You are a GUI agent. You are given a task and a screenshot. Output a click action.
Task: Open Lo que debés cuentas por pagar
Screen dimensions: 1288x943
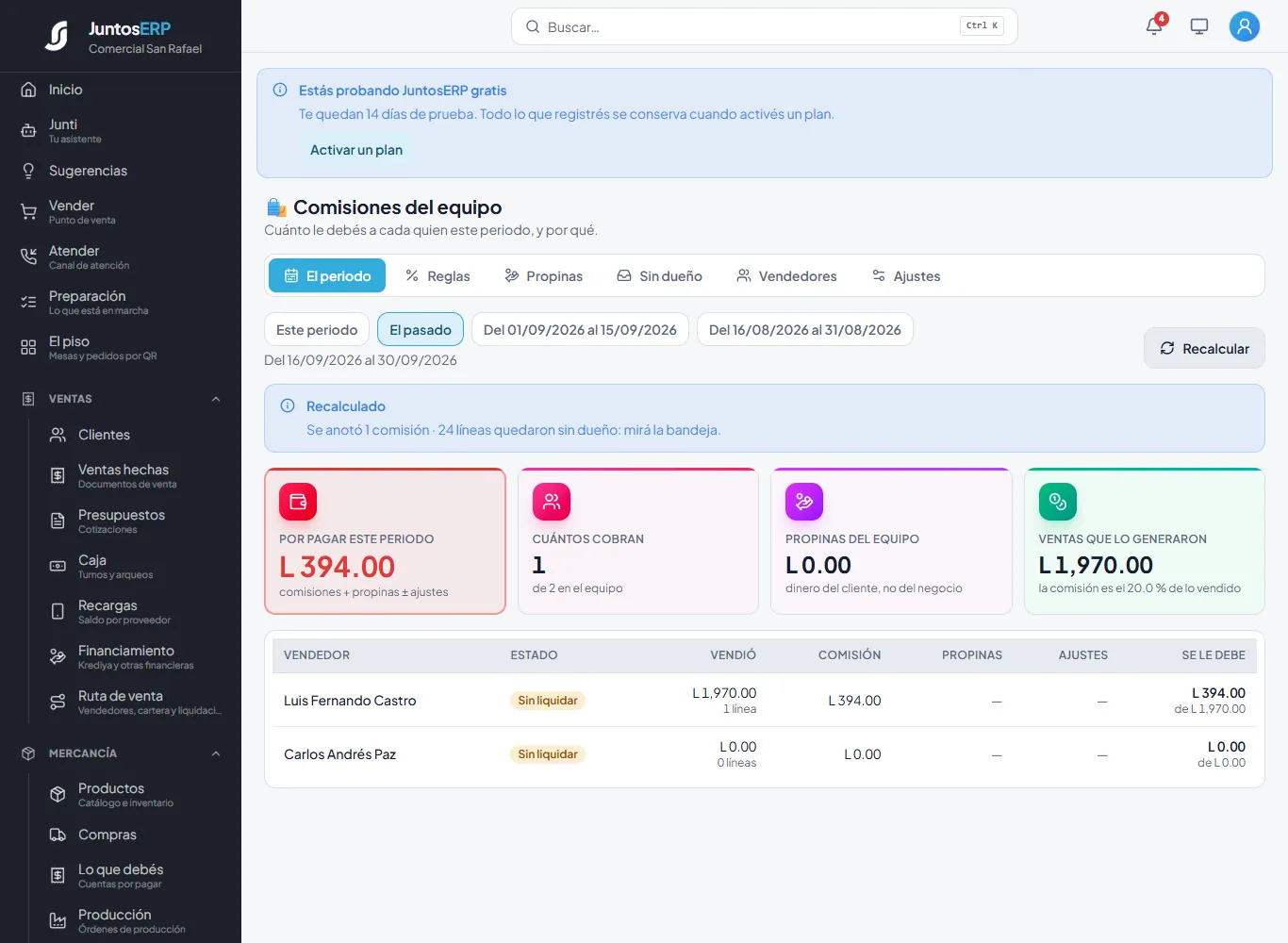pos(135,875)
